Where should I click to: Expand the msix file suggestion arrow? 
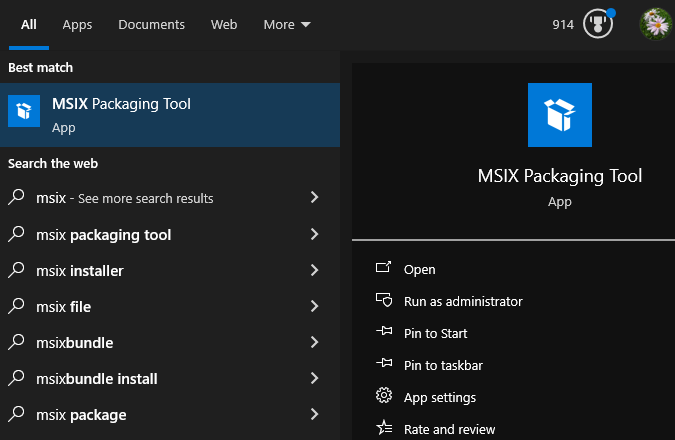coord(314,306)
